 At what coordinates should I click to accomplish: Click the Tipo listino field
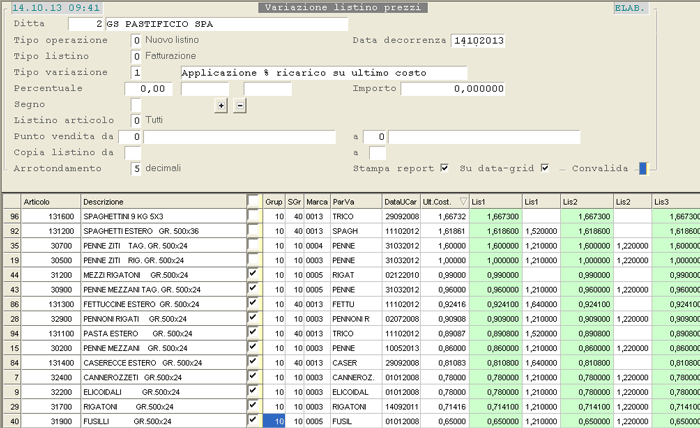click(136, 56)
